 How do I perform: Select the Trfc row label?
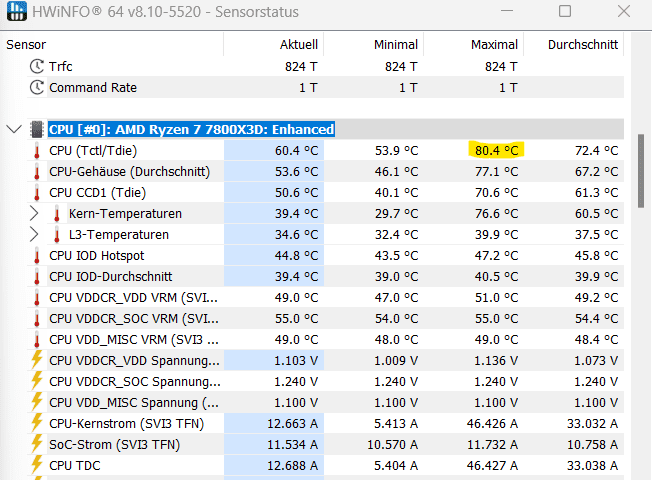pyautogui.click(x=61, y=67)
